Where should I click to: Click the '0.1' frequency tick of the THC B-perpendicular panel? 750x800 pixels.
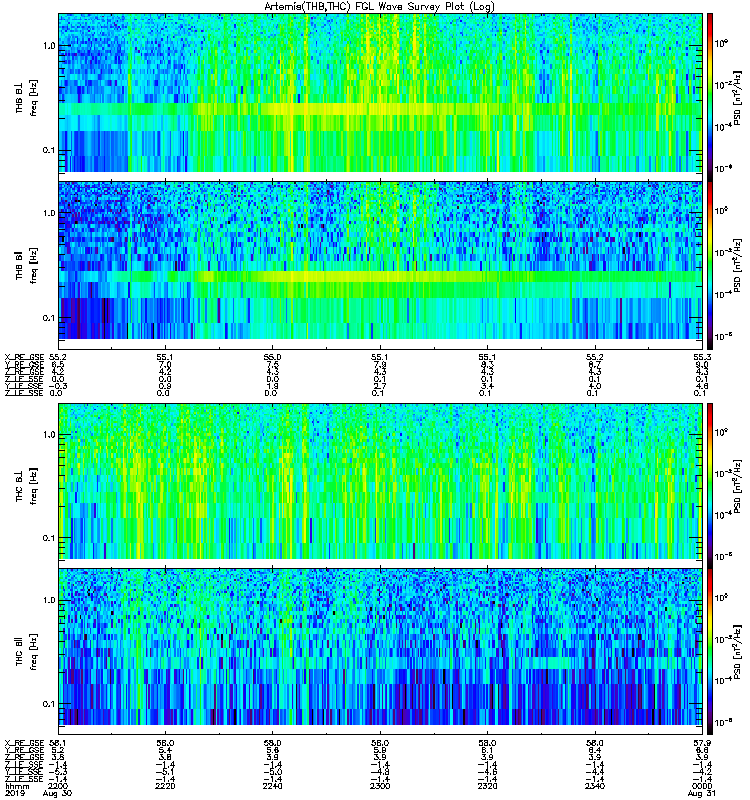tap(49, 538)
